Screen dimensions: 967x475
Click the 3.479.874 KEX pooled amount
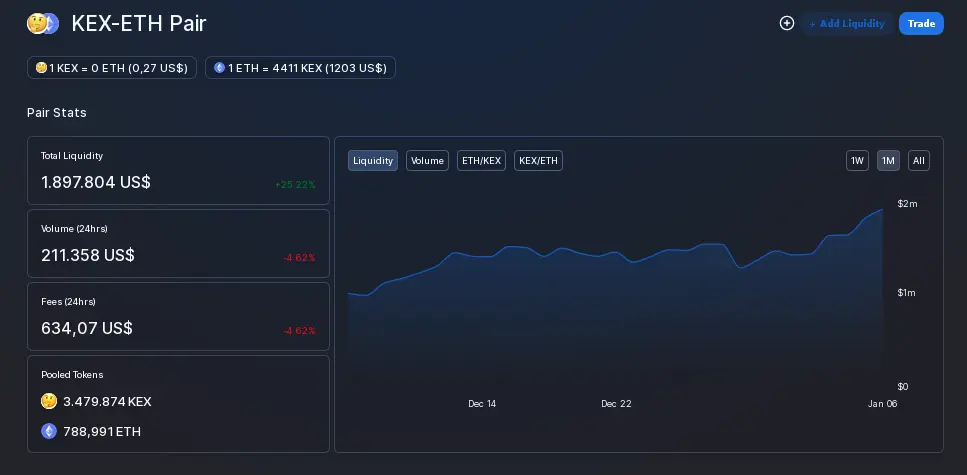click(107, 402)
